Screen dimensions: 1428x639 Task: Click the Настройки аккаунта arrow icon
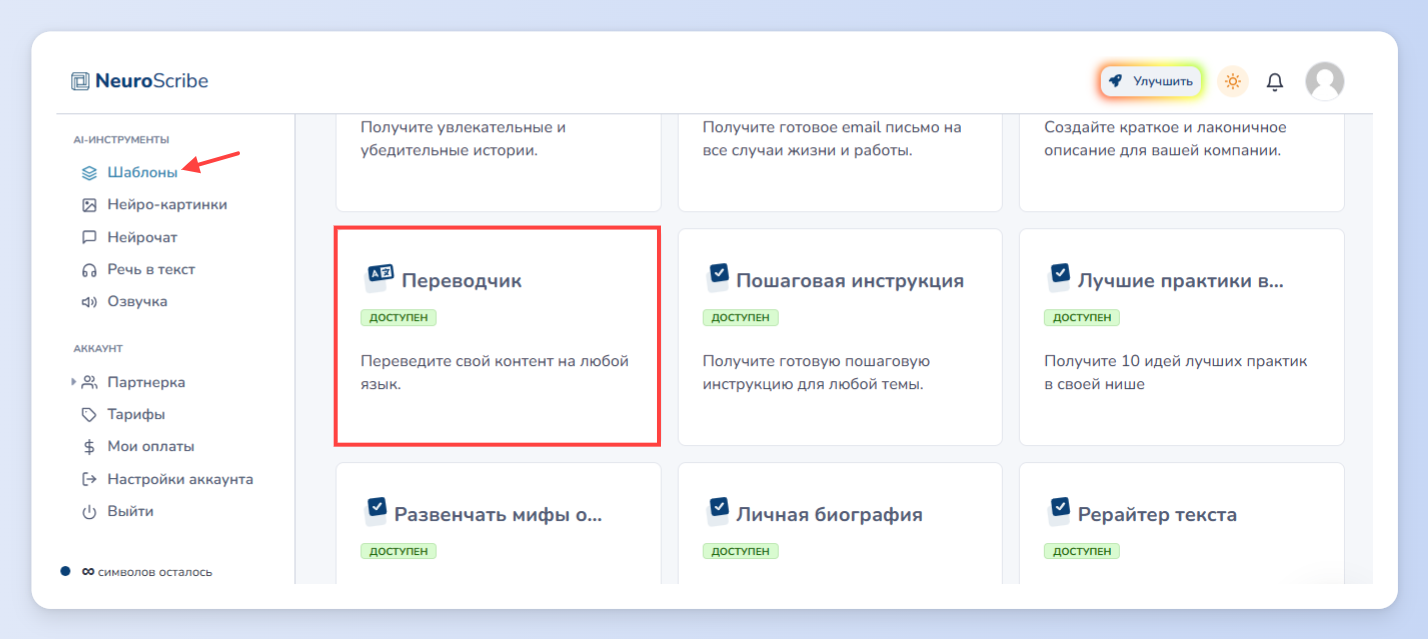coord(89,479)
